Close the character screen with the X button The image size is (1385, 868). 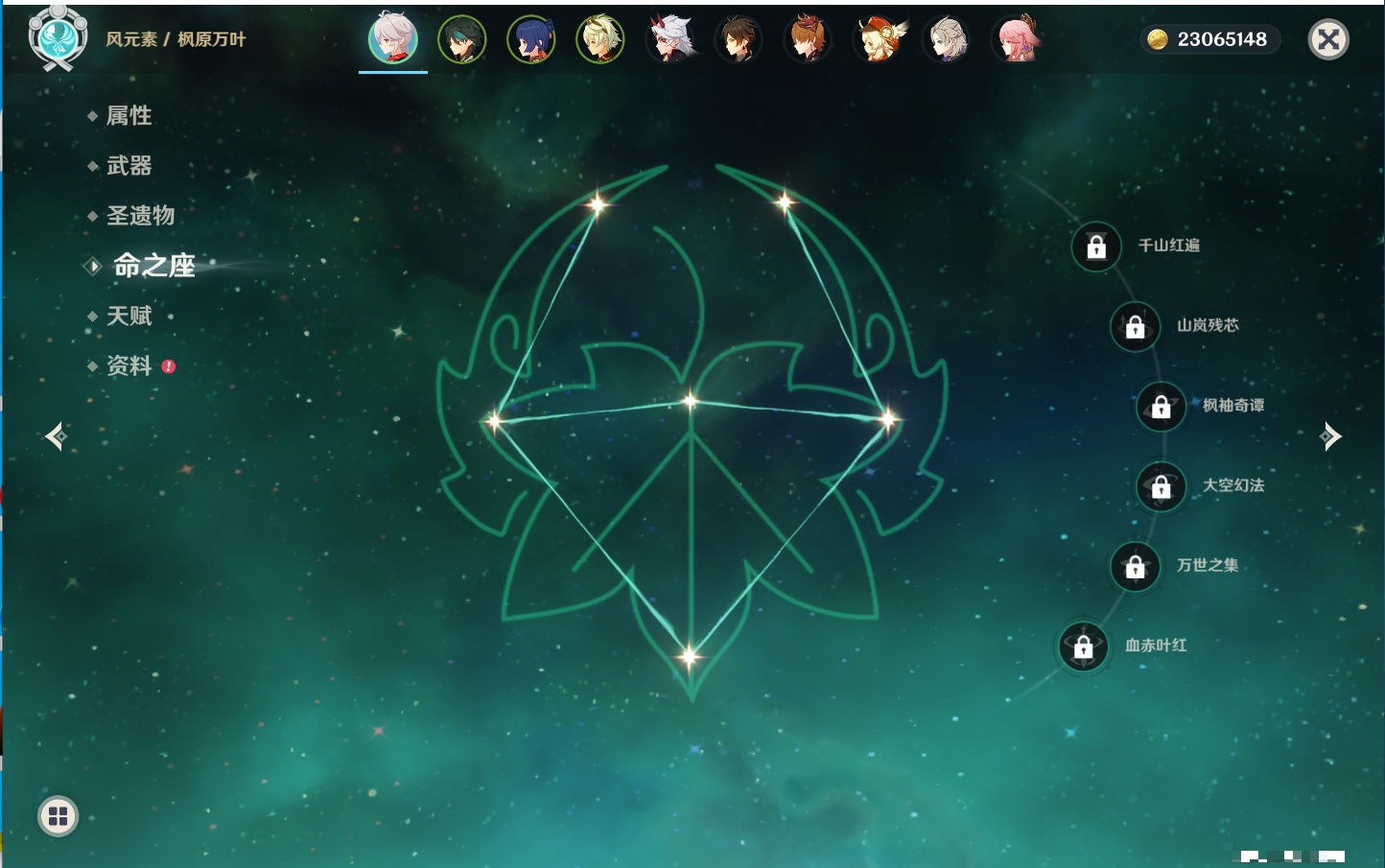(x=1328, y=39)
